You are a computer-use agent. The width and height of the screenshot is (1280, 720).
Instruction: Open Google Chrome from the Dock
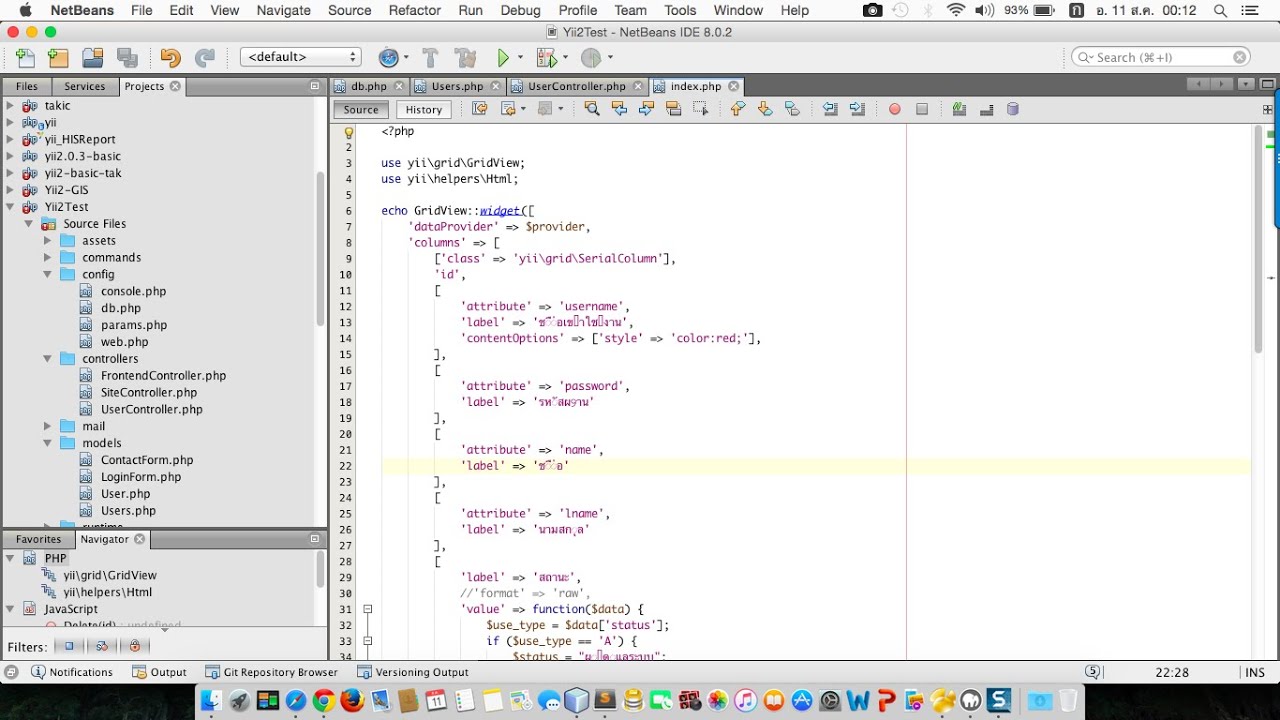coord(323,701)
